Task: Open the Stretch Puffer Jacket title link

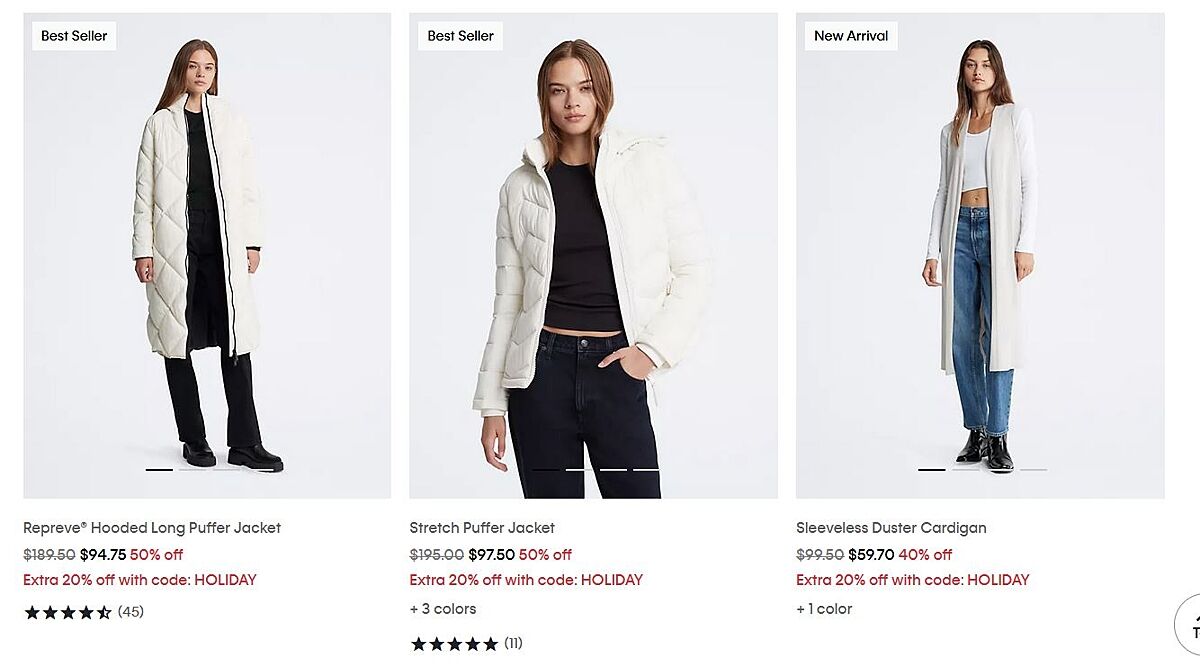Action: (482, 528)
